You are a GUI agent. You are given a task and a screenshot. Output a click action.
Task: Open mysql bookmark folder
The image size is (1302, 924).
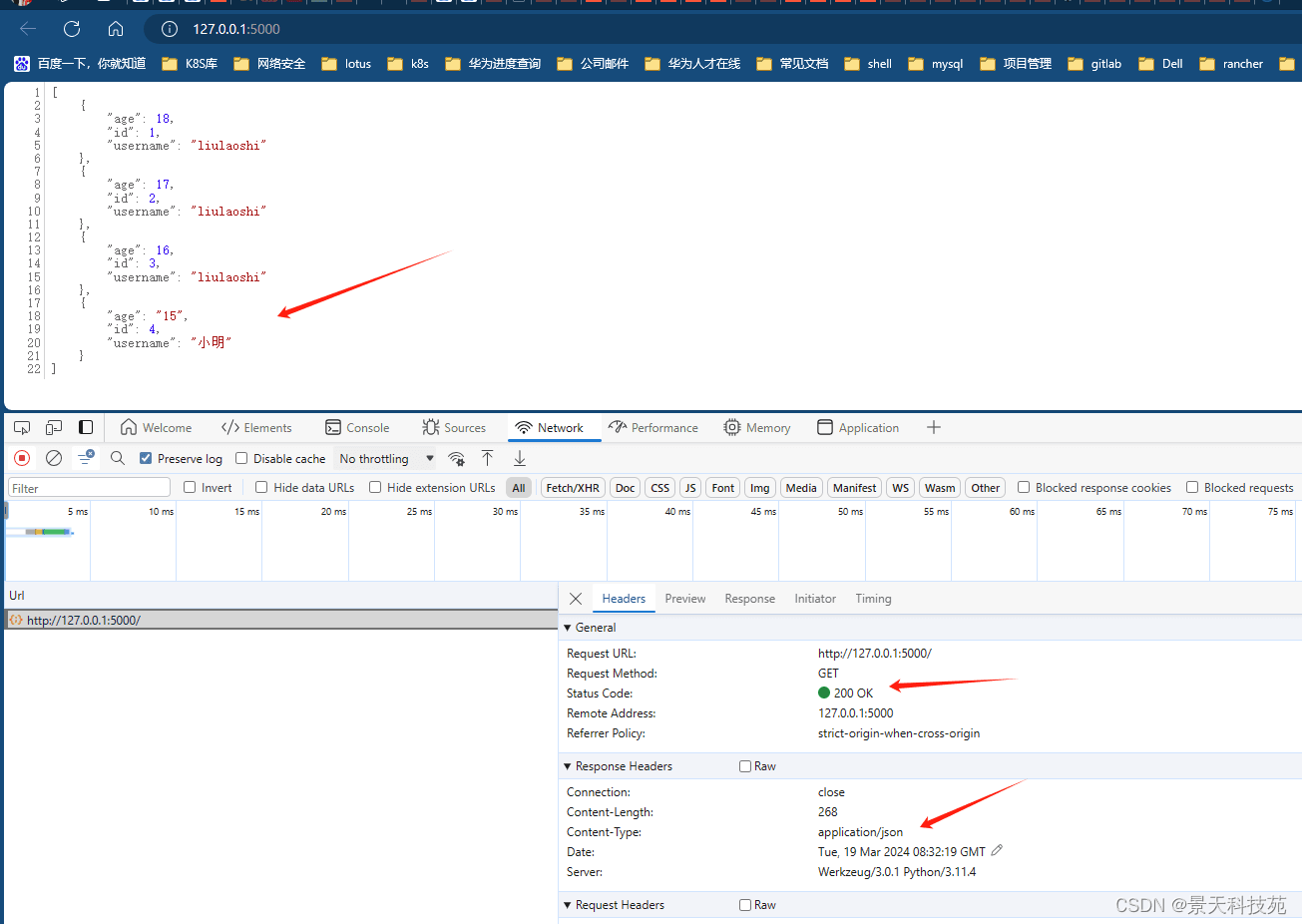point(936,64)
